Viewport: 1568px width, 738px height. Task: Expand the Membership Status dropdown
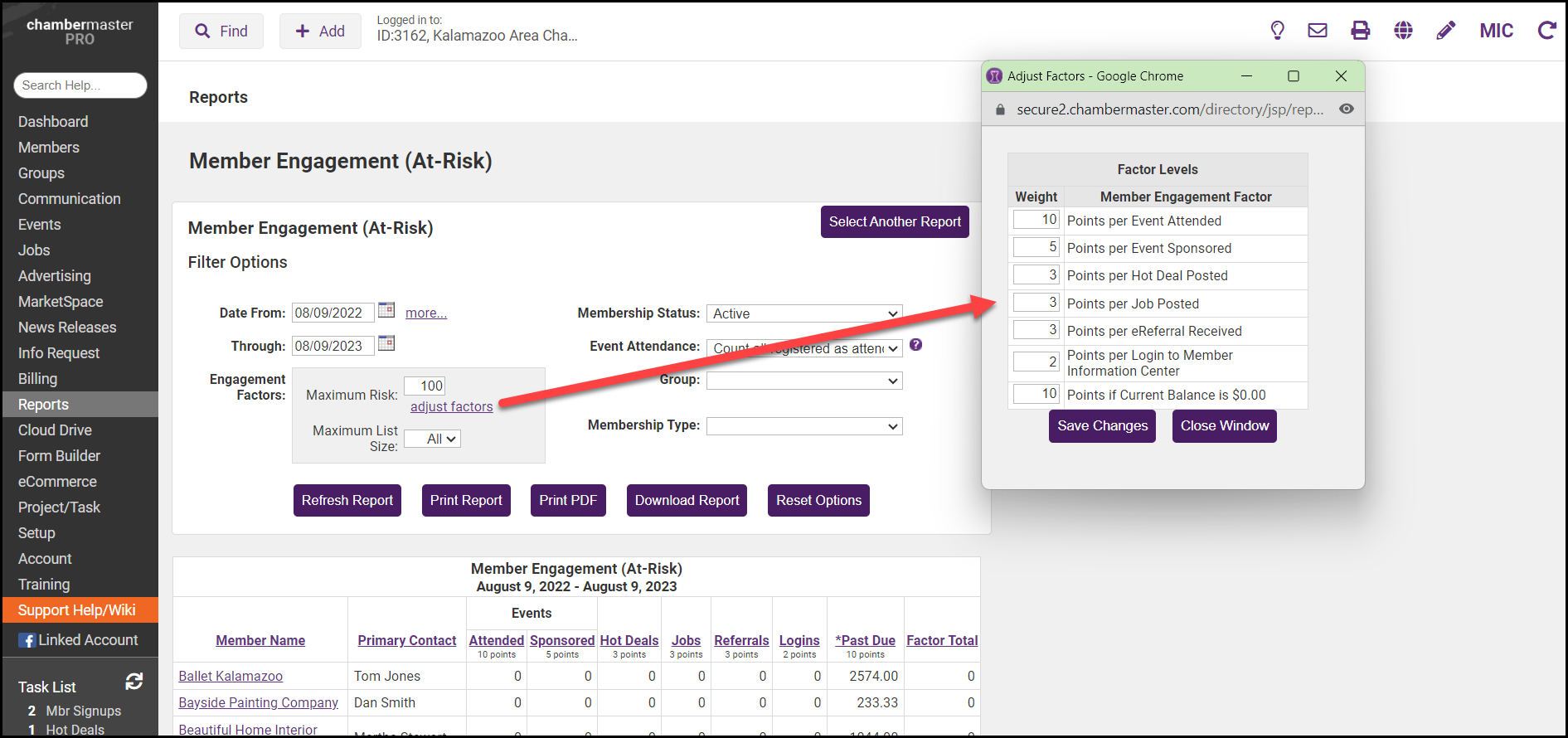[x=804, y=313]
